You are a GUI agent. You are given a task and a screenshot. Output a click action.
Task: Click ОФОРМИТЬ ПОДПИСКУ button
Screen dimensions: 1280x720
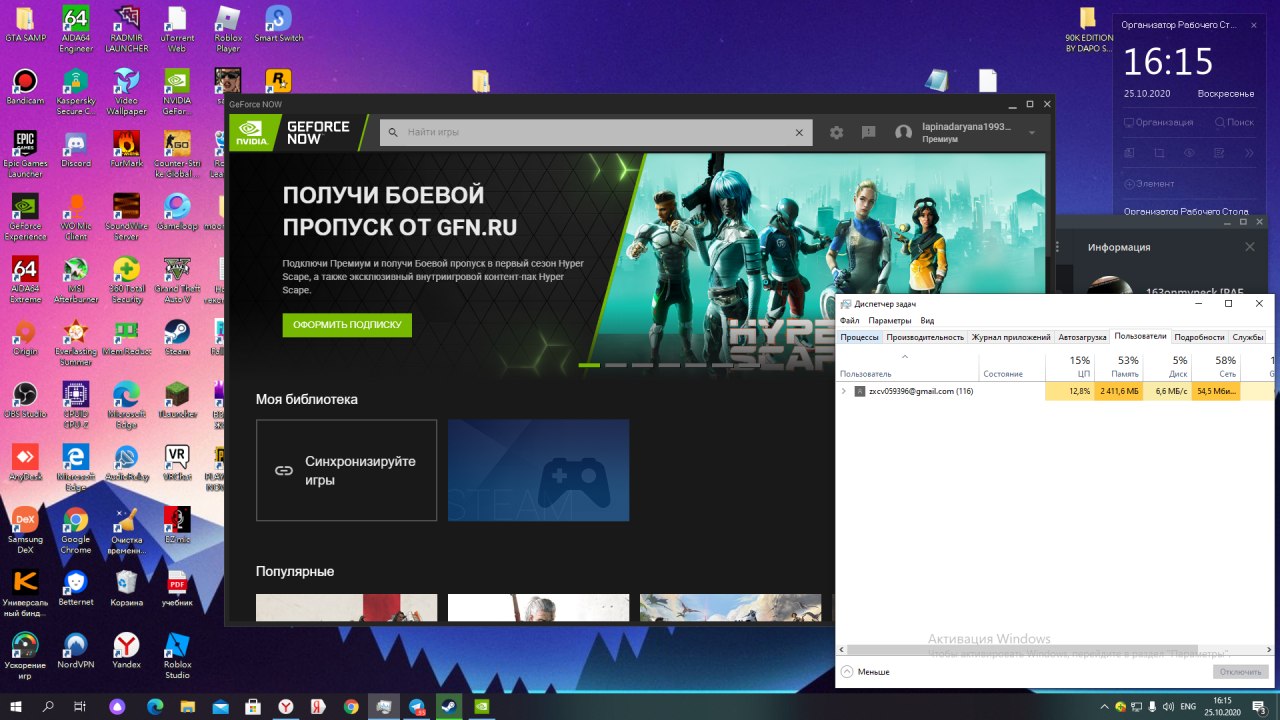pyautogui.click(x=347, y=325)
